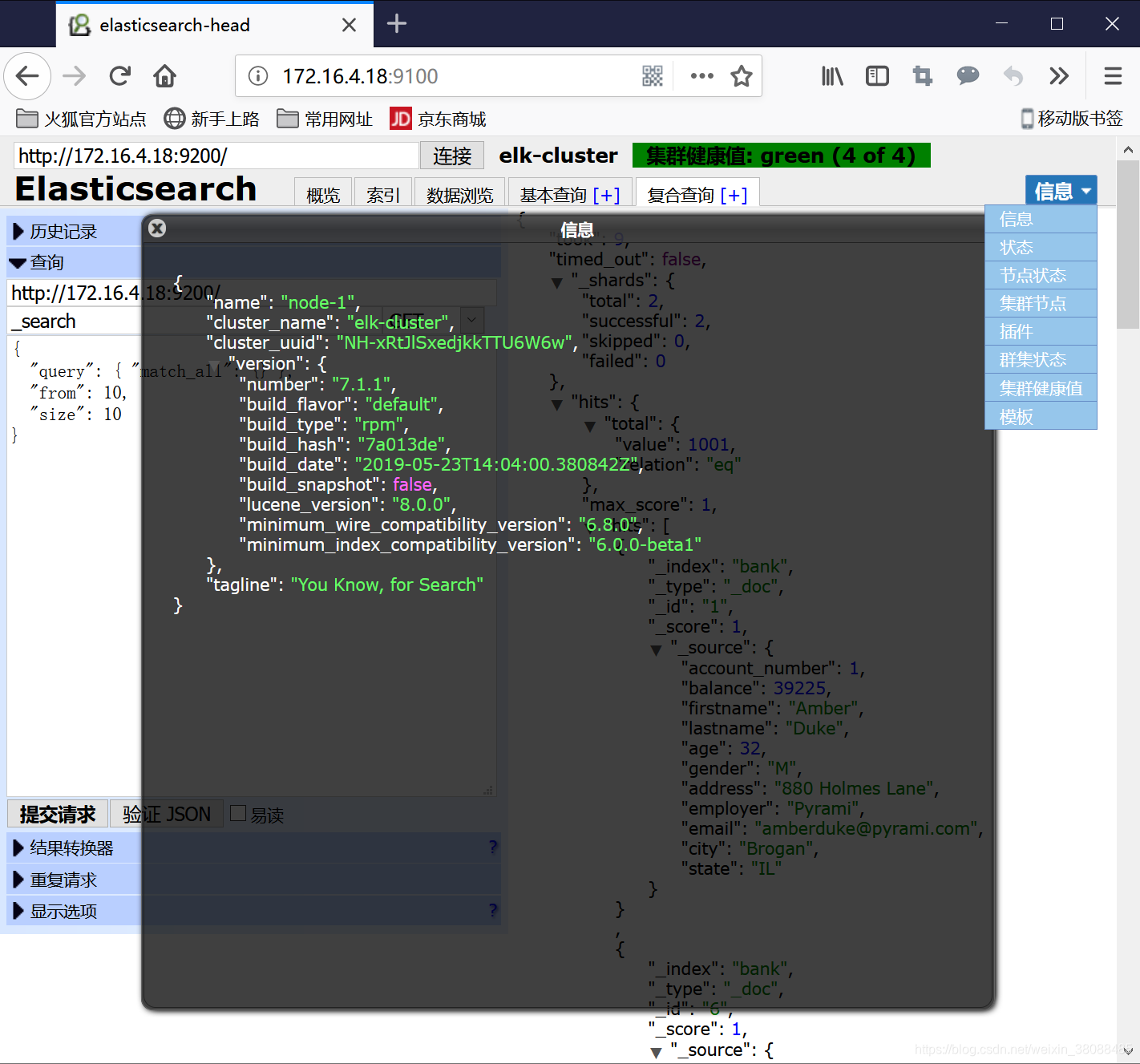The height and width of the screenshot is (1064, 1140).
Task: Open the chat bubble toolbar icon
Action: pyautogui.click(x=968, y=76)
